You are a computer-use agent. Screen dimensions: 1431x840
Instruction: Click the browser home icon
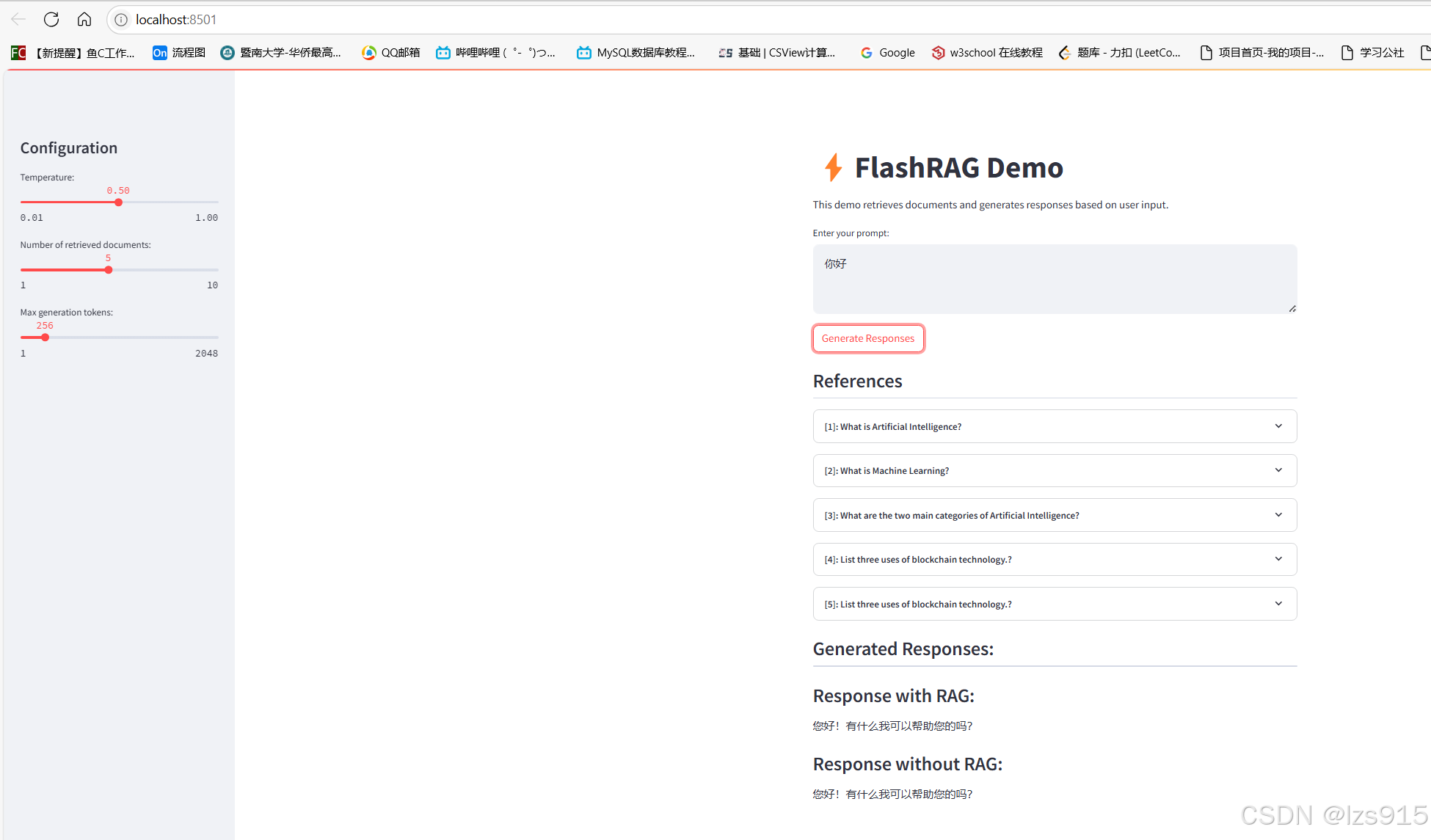coord(84,20)
